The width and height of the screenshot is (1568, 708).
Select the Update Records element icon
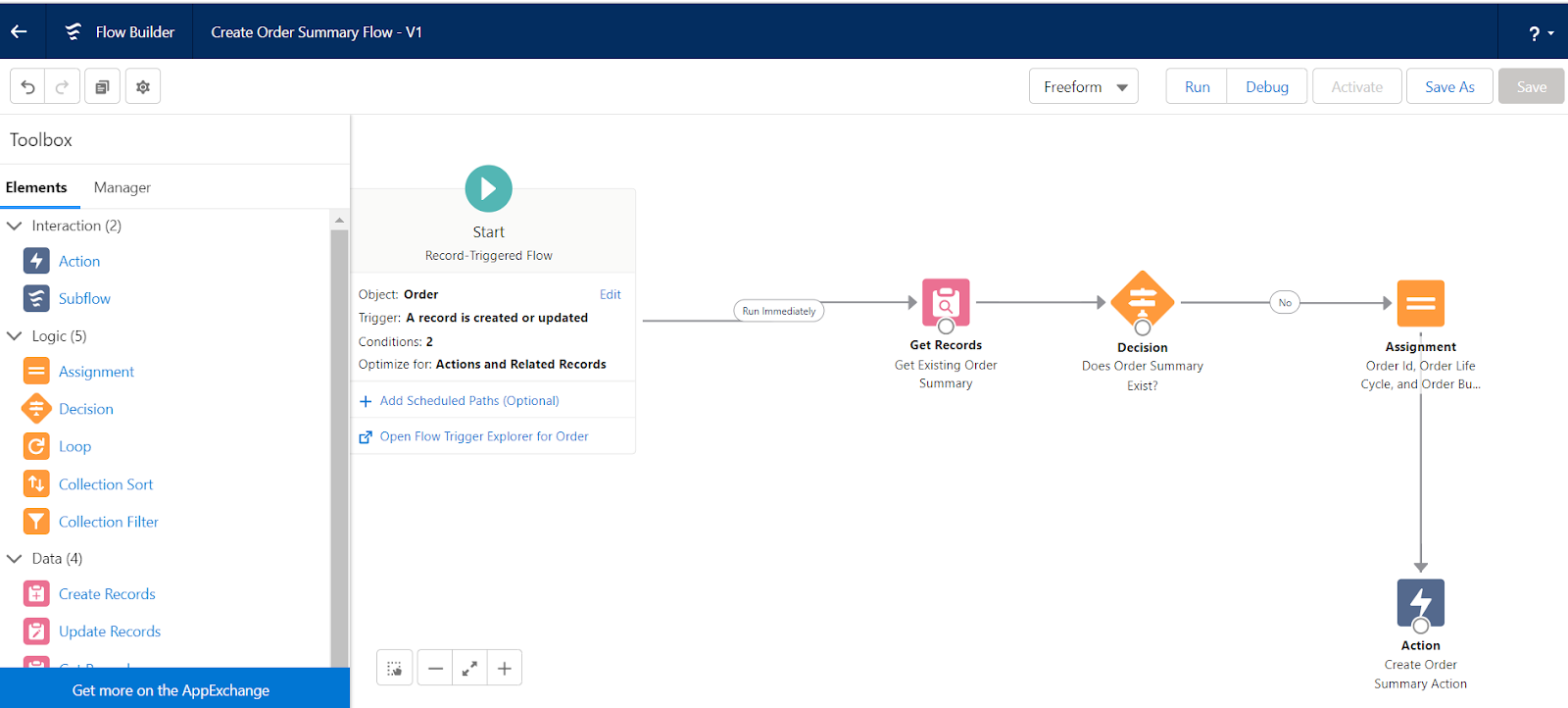[x=36, y=632]
